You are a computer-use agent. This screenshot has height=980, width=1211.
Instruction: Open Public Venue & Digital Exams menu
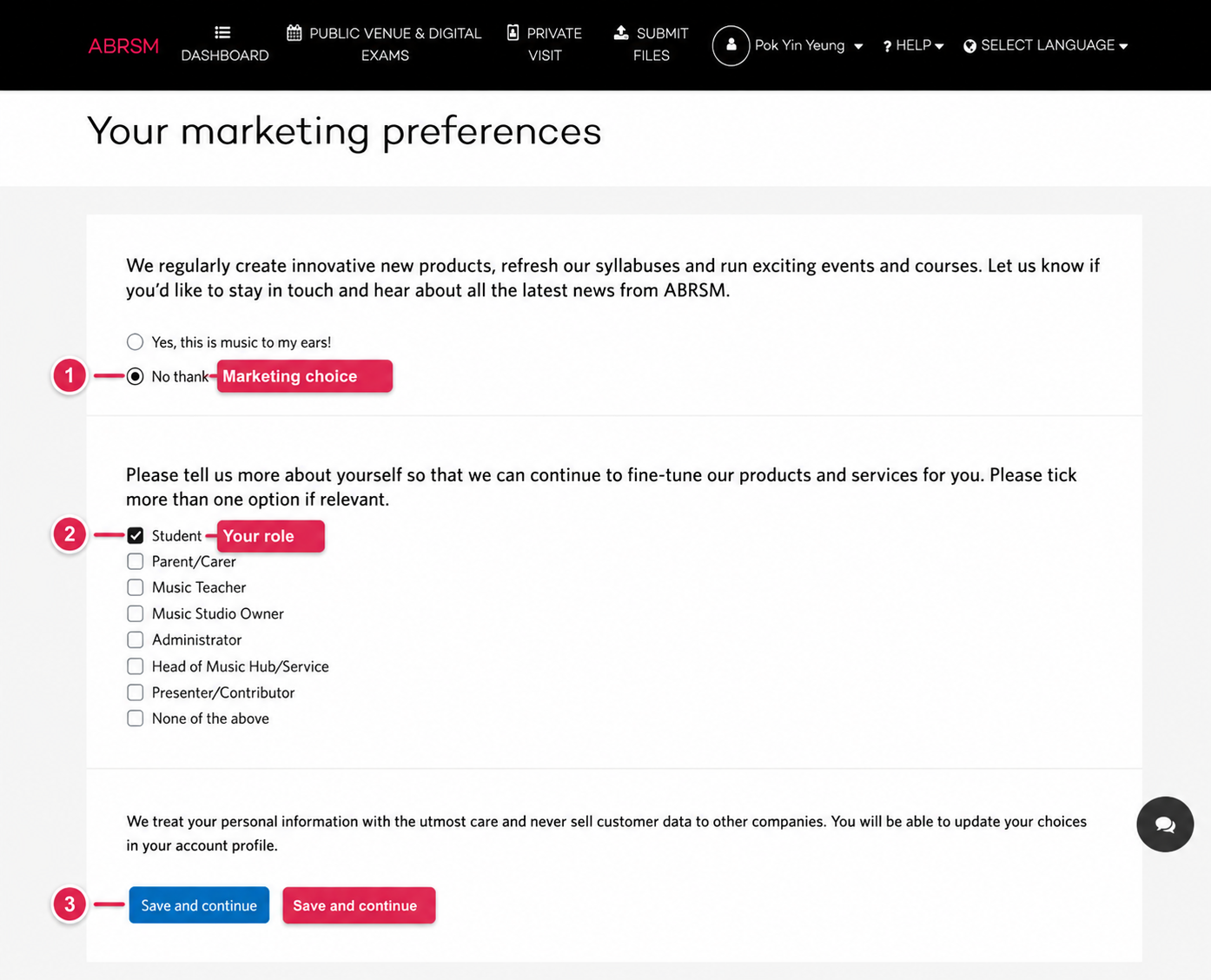tap(384, 44)
